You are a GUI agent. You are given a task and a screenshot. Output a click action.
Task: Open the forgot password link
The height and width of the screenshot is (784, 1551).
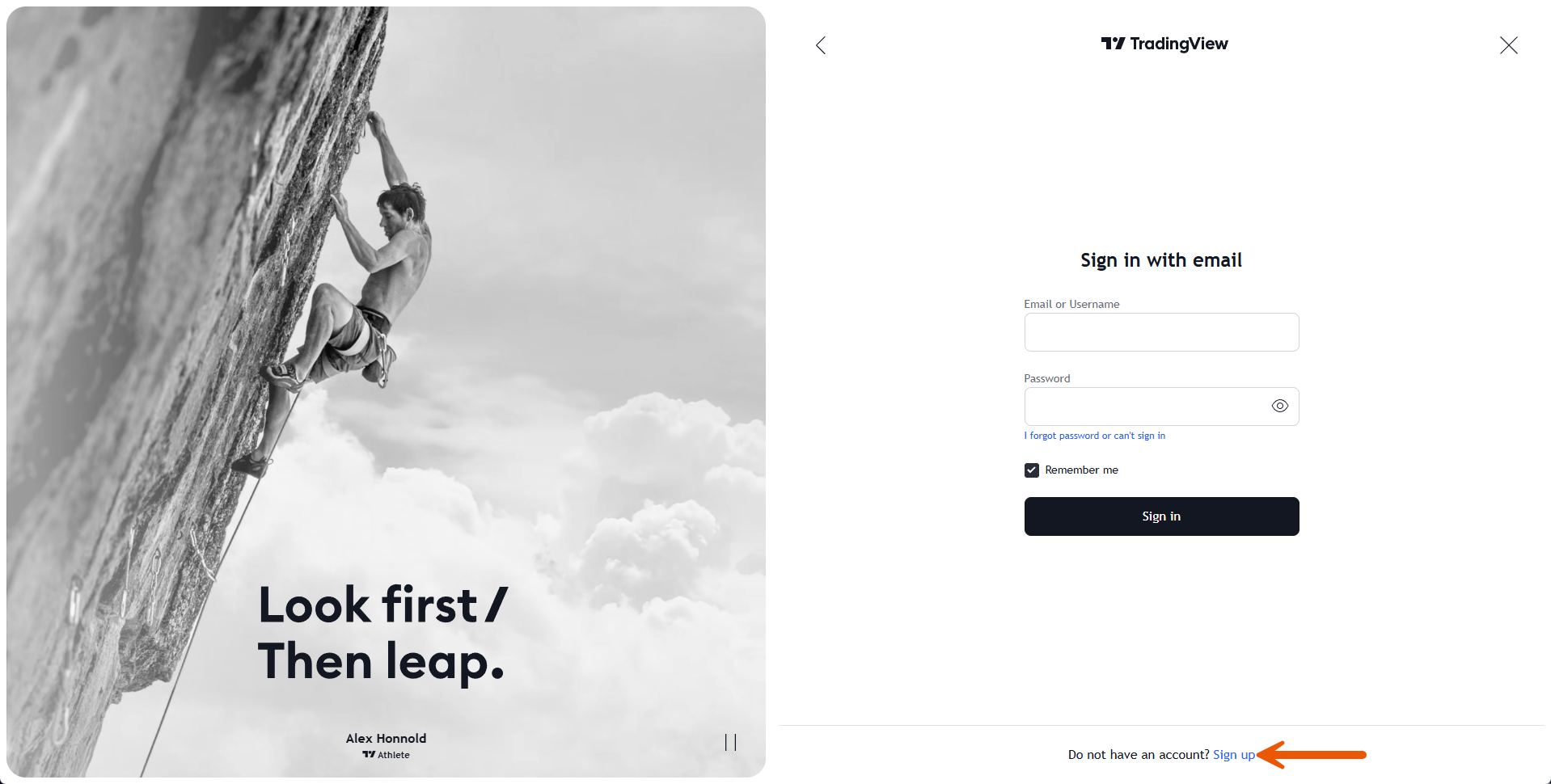point(1094,436)
